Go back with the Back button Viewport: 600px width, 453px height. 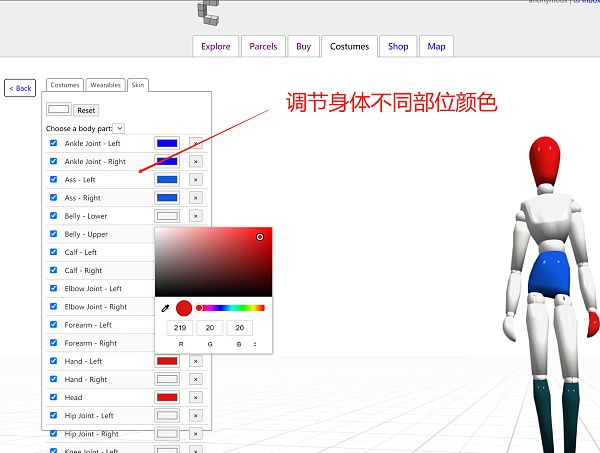(20, 88)
